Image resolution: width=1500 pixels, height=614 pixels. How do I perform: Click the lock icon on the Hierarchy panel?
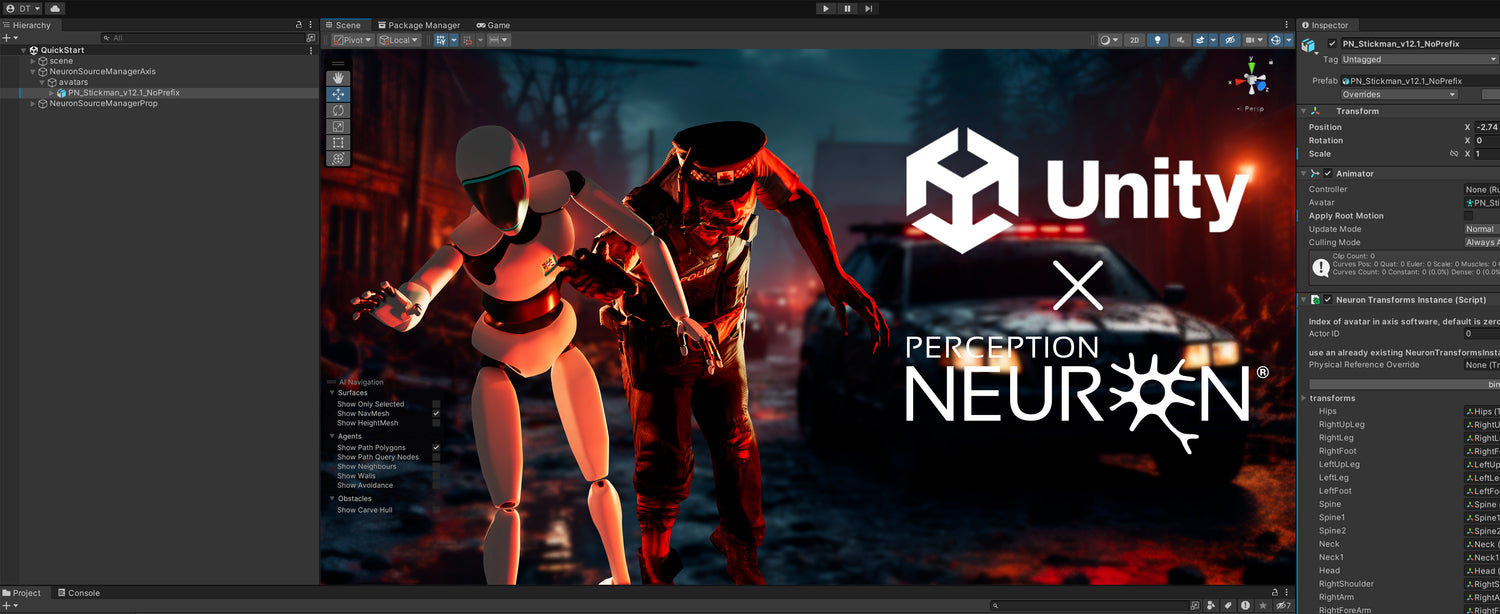tap(298, 24)
